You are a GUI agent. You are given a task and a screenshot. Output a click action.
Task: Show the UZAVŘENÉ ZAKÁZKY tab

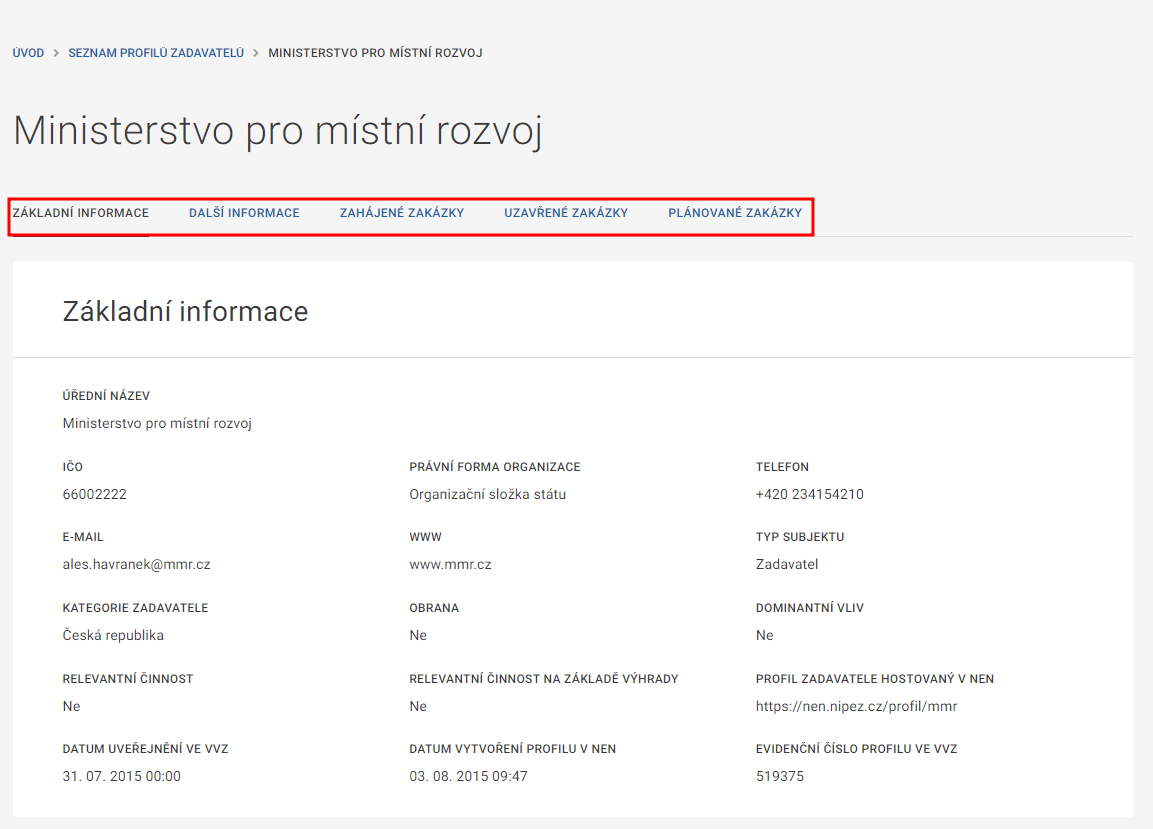pos(565,213)
